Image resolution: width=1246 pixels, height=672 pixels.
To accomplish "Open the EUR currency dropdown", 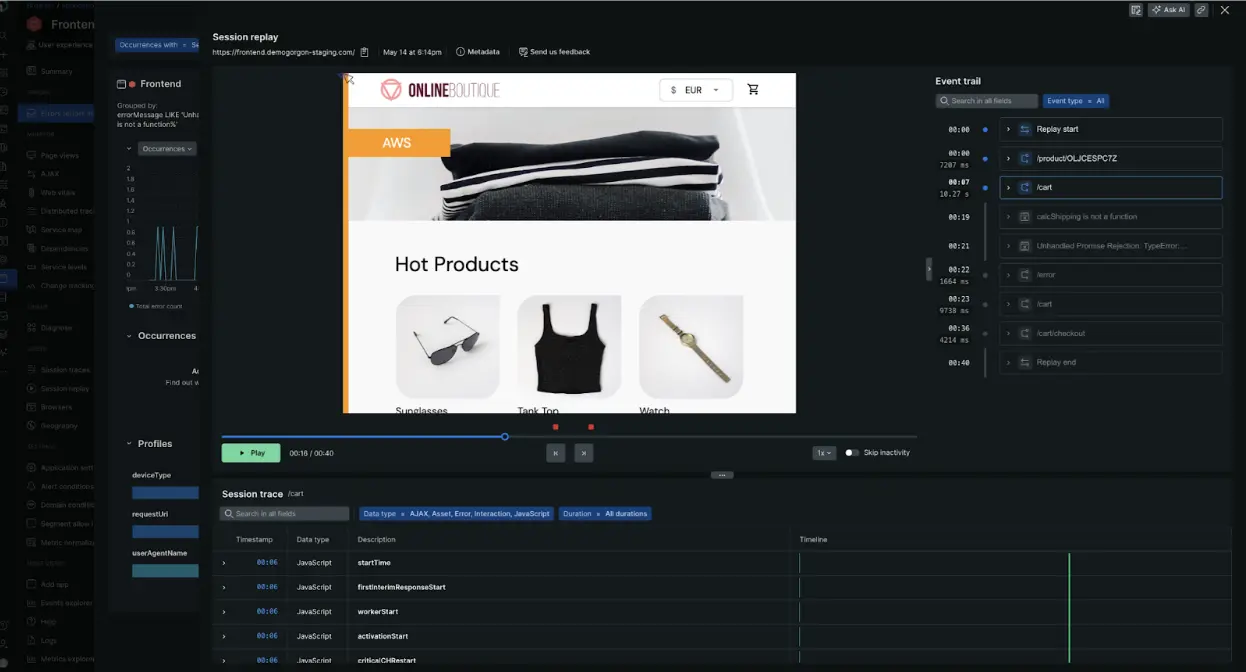I will point(696,90).
